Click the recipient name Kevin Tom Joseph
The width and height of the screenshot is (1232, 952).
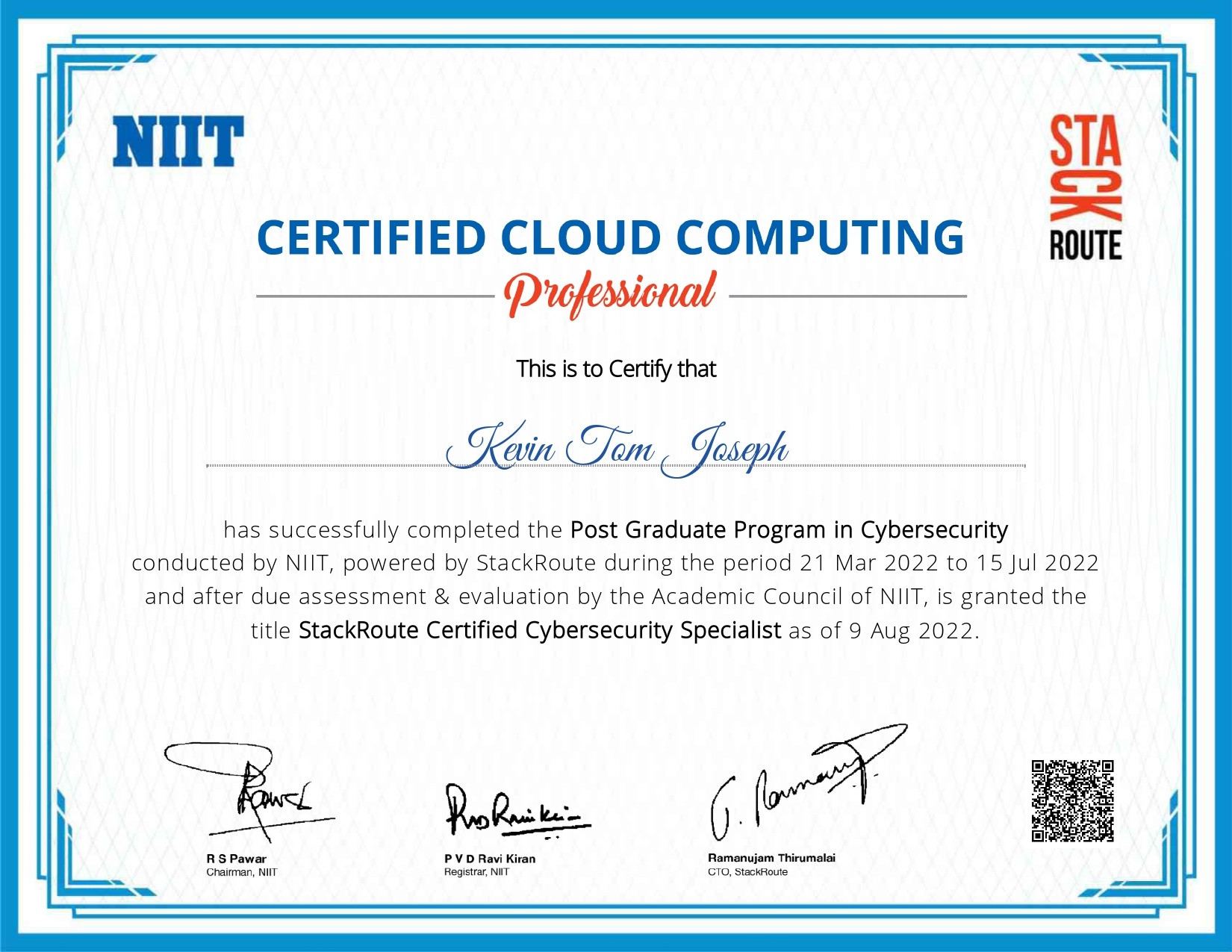(x=617, y=448)
